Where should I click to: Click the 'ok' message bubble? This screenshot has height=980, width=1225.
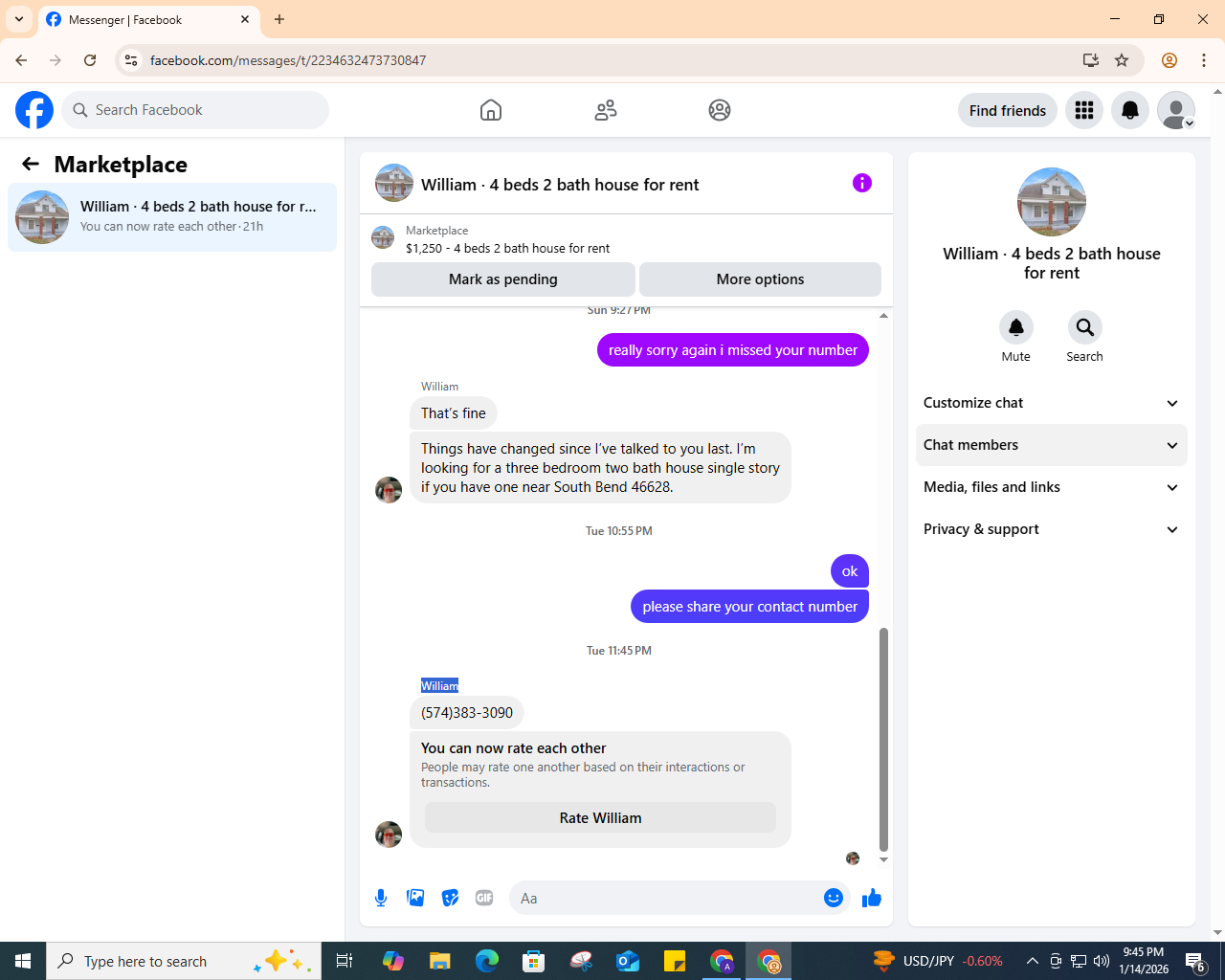850,571
